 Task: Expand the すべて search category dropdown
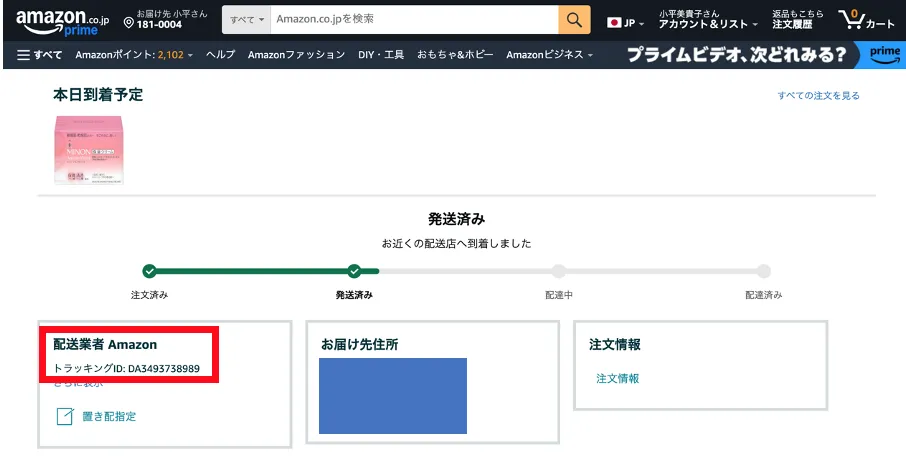pos(247,20)
